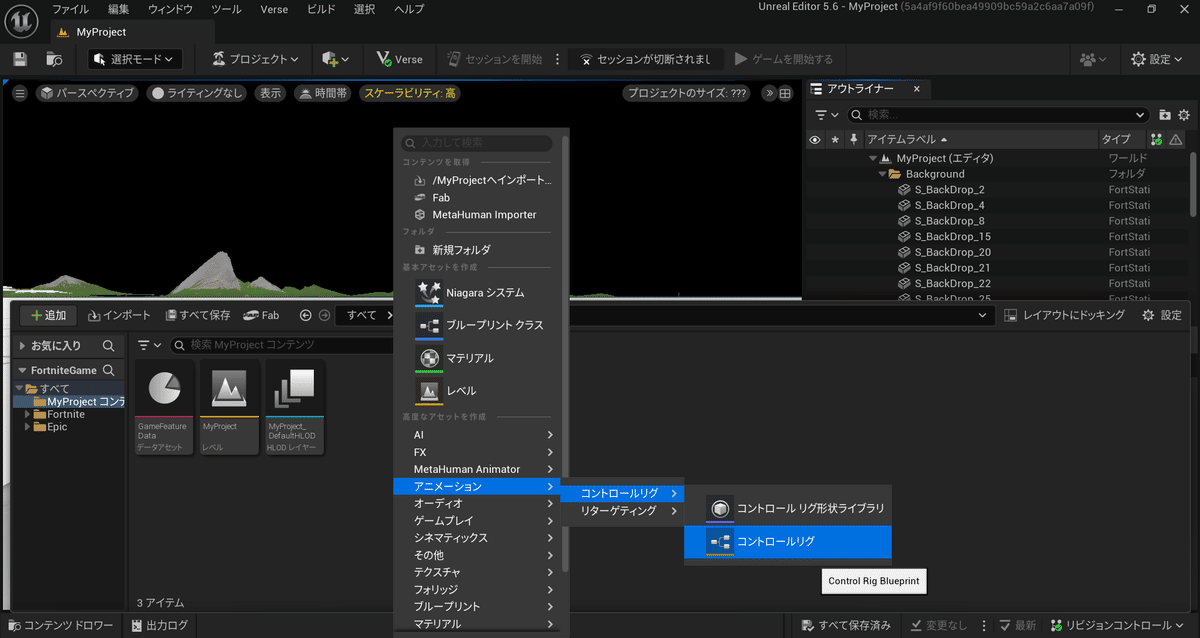Click コントロール リグ形状ライブラリ icon
This screenshot has width=1200, height=638.
click(720, 509)
